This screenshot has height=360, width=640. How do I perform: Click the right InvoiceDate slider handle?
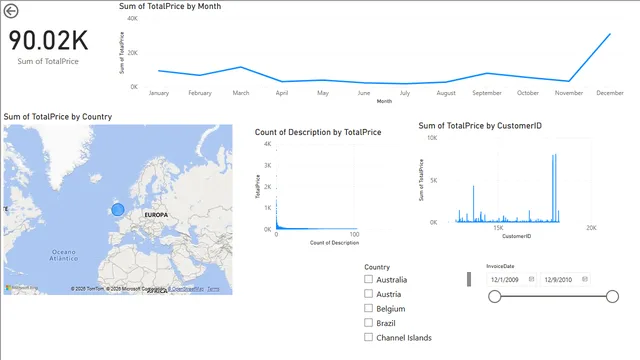(612, 297)
